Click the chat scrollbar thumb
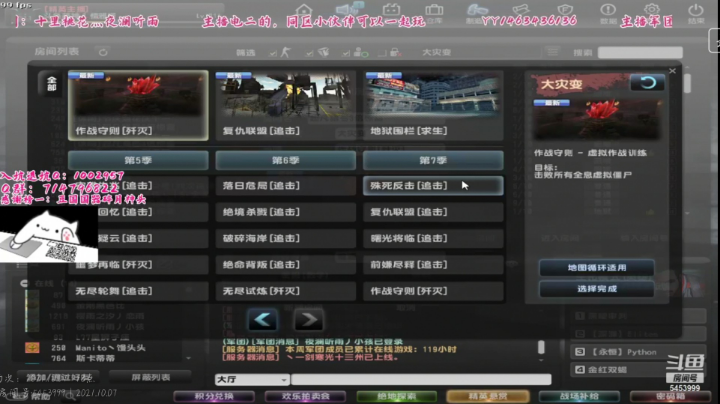 click(x=541, y=347)
